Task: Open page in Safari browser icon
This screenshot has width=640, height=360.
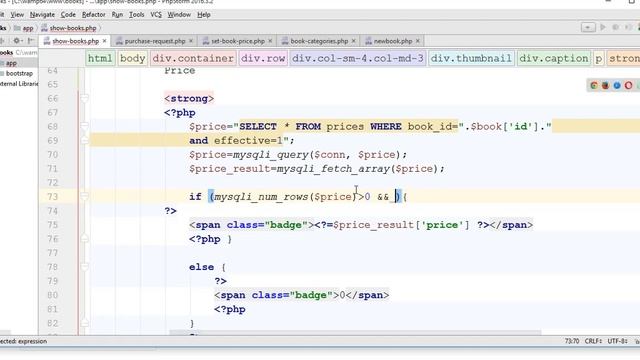Action: pos(617,85)
